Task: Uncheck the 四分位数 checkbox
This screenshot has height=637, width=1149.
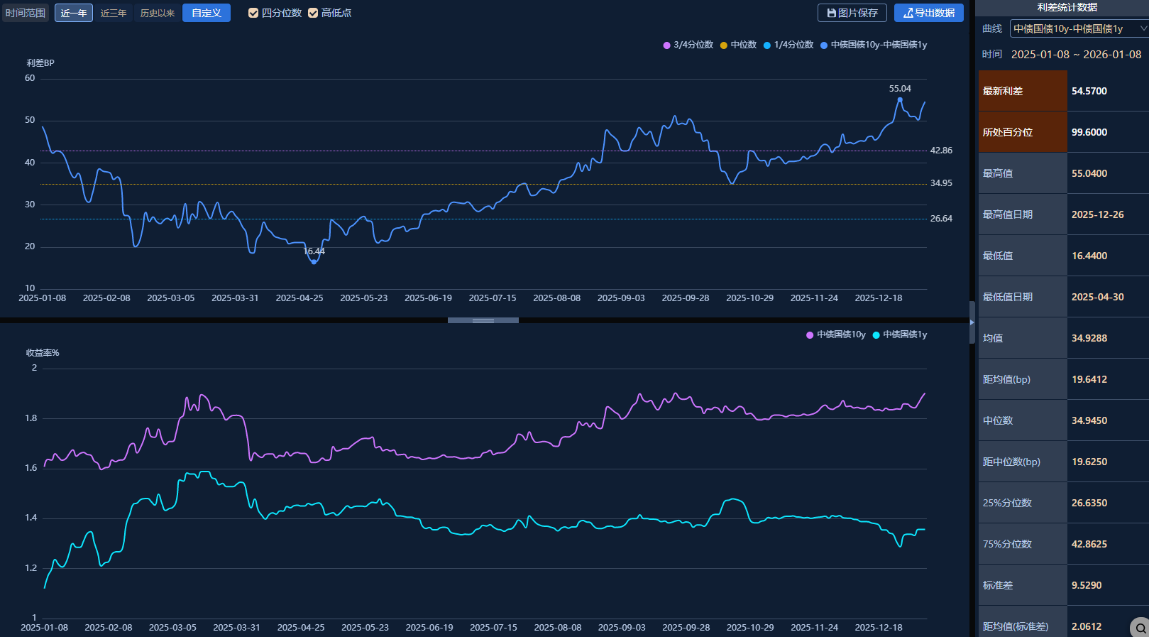Action: pos(253,13)
